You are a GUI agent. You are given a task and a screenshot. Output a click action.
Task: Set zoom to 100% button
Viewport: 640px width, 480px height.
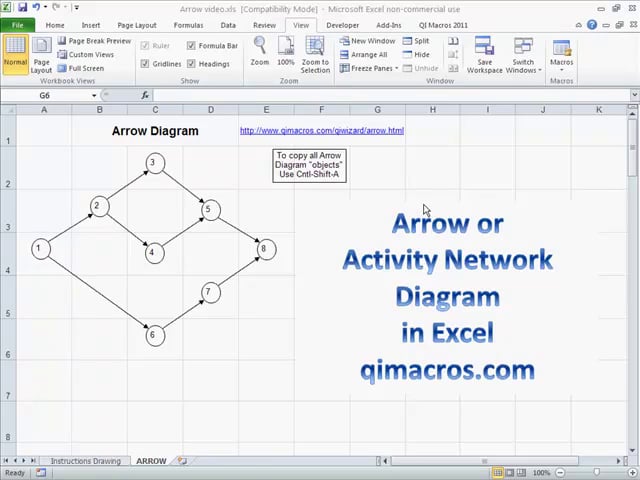(286, 51)
